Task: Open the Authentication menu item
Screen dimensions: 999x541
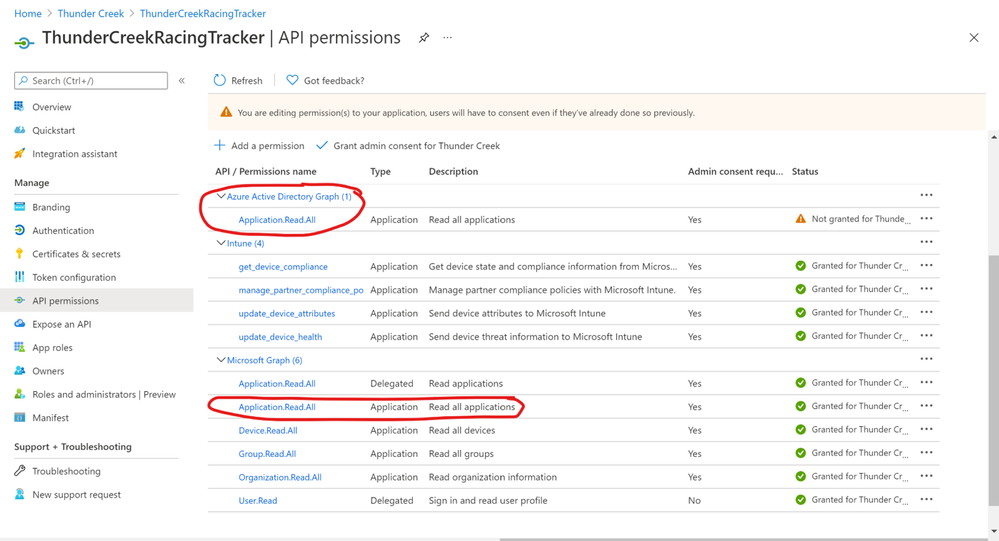Action: pos(63,231)
